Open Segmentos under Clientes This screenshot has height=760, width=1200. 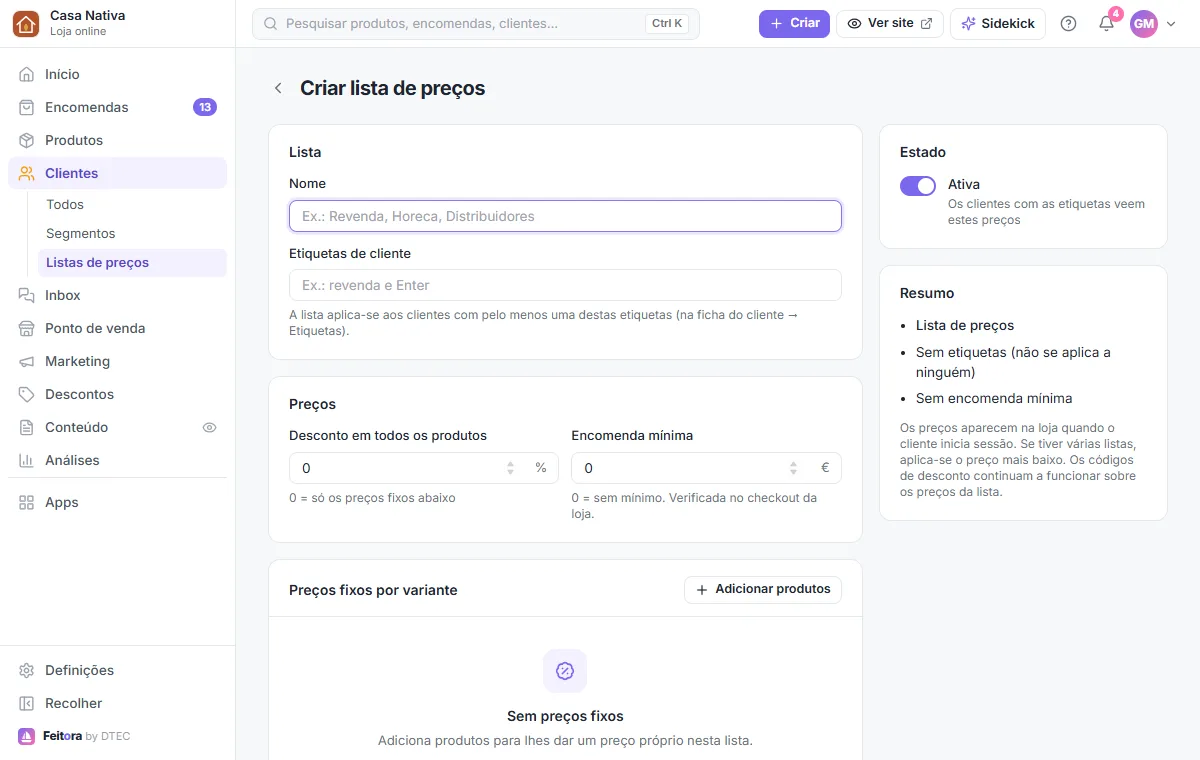(132, 233)
